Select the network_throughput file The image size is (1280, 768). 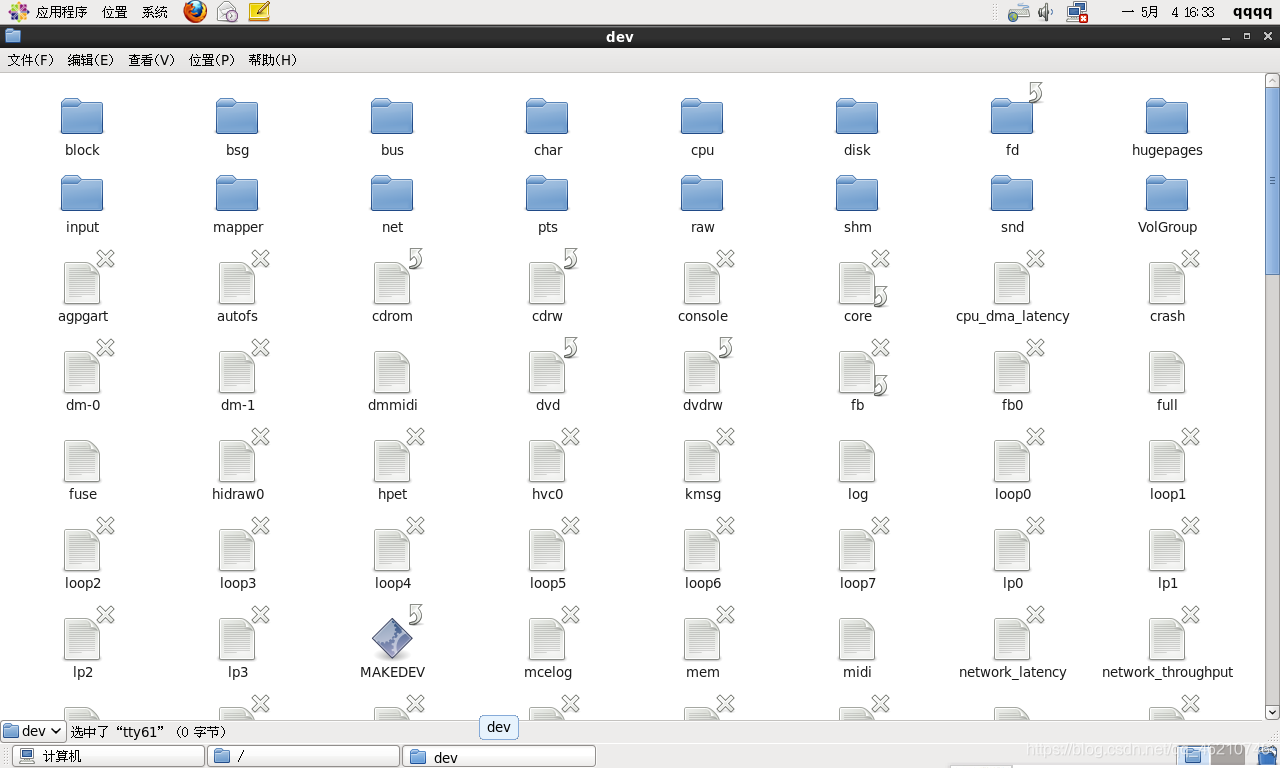coord(1167,639)
